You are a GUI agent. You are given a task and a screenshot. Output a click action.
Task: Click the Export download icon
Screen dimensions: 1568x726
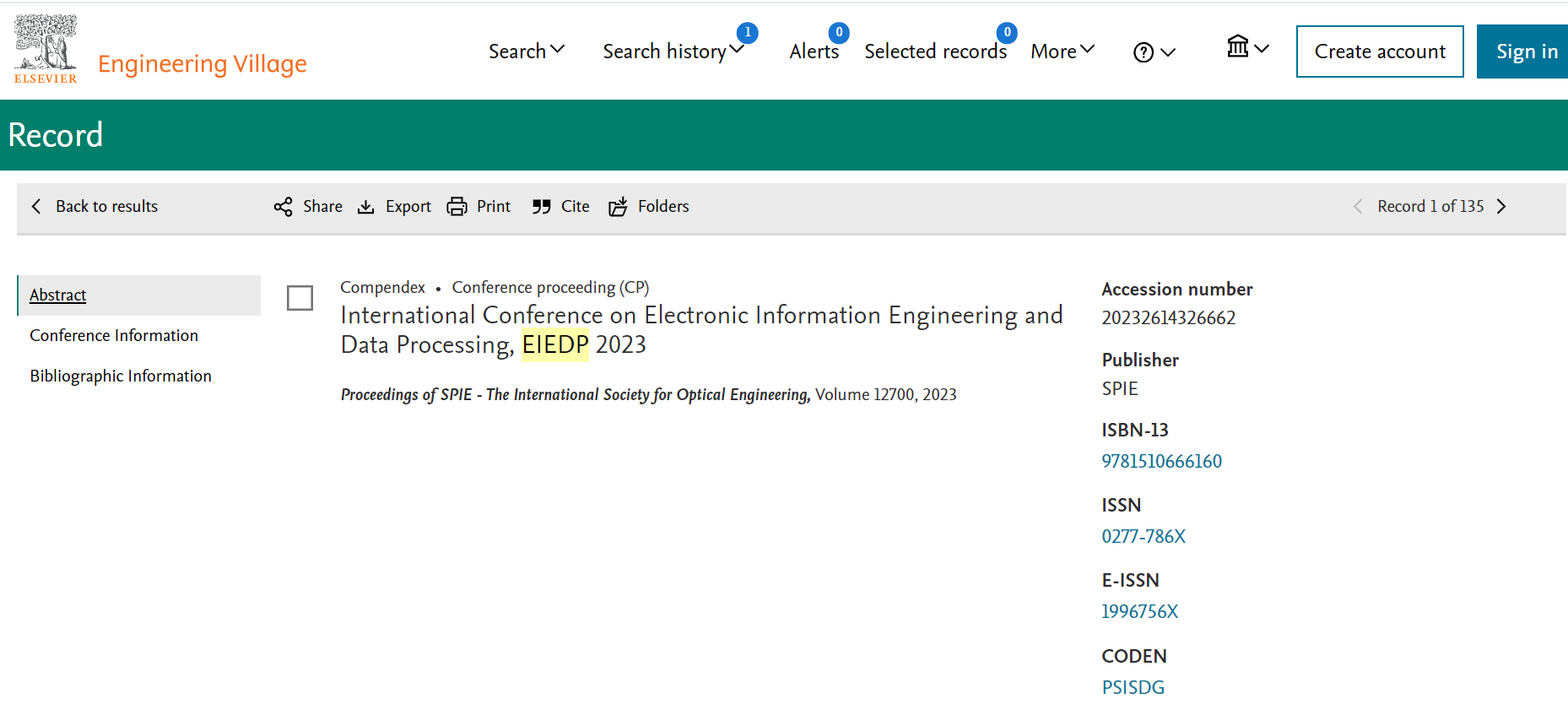click(366, 207)
